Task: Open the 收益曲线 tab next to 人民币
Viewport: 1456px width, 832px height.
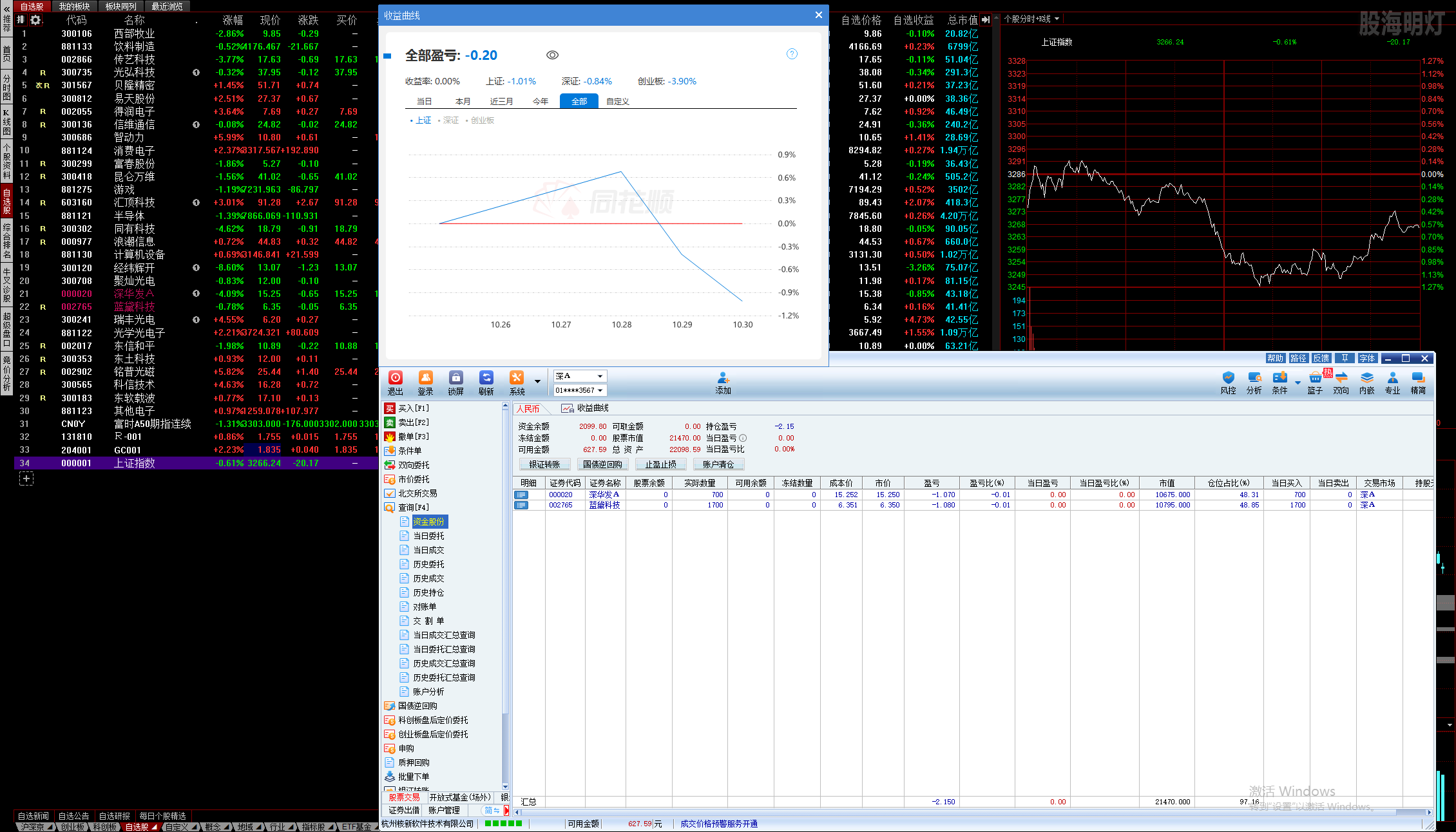Action: coord(586,408)
